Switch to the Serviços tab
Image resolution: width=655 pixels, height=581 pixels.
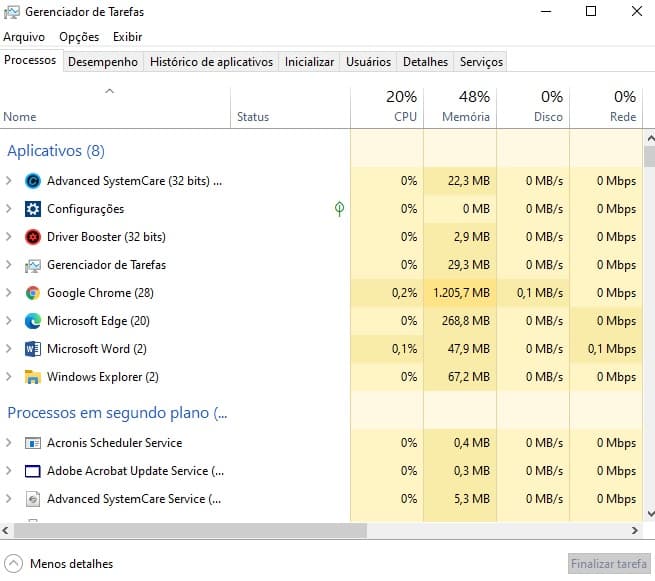tap(481, 62)
